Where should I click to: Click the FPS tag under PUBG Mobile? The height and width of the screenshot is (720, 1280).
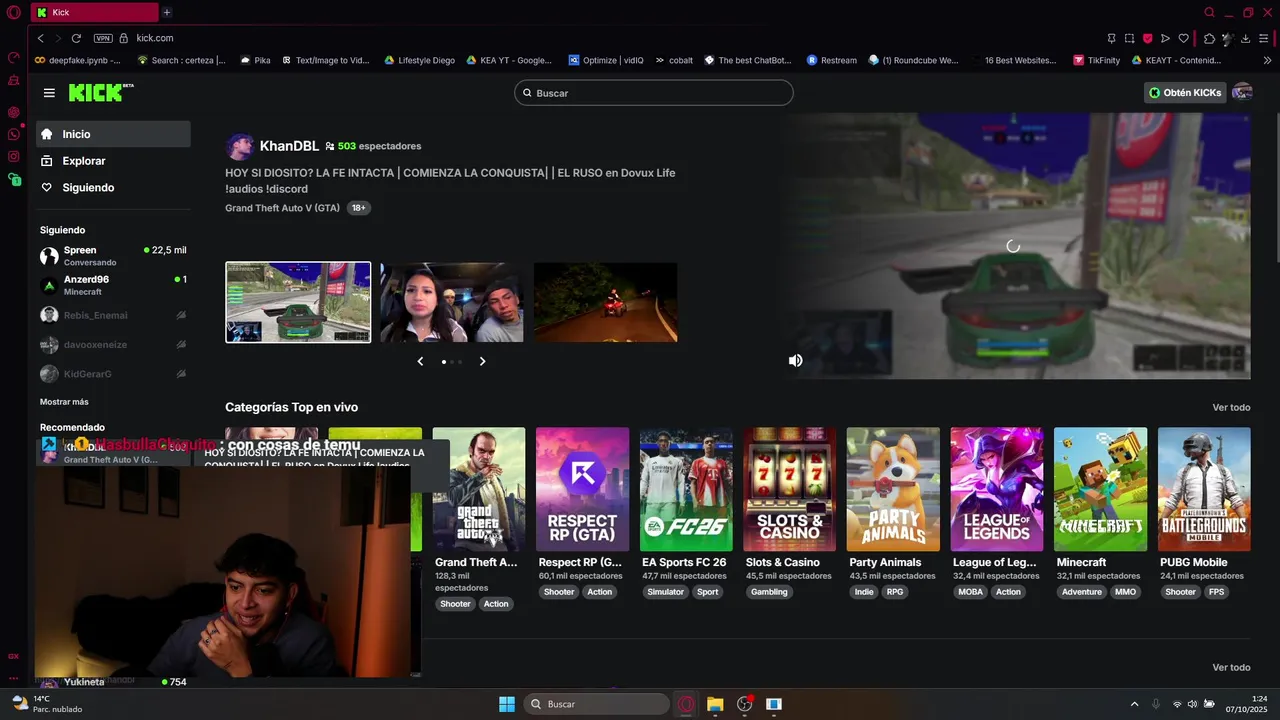[x=1216, y=592]
